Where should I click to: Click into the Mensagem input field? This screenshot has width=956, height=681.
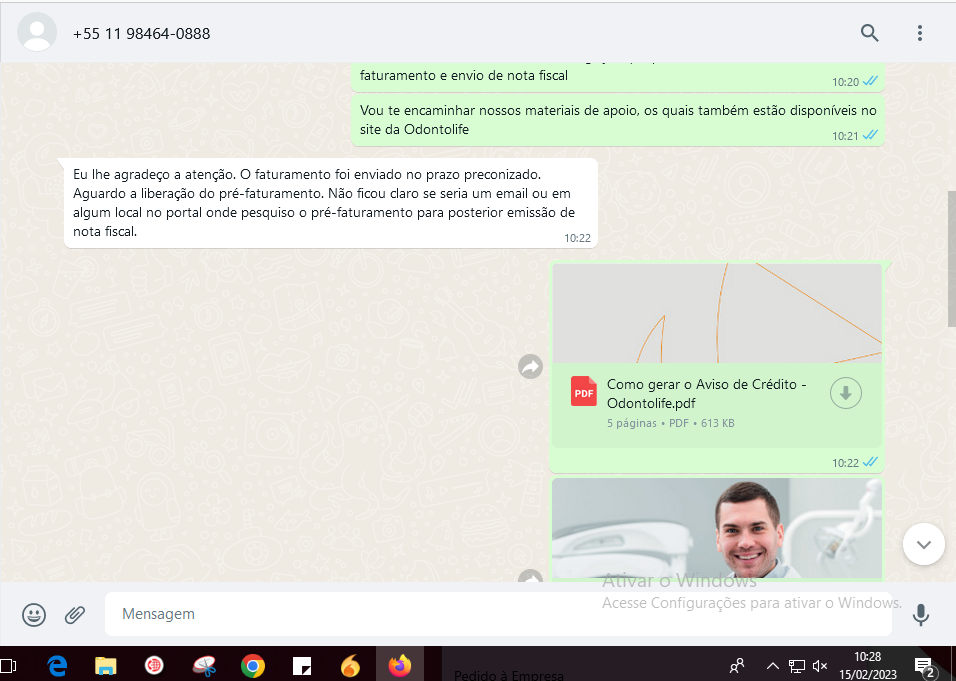click(x=498, y=614)
